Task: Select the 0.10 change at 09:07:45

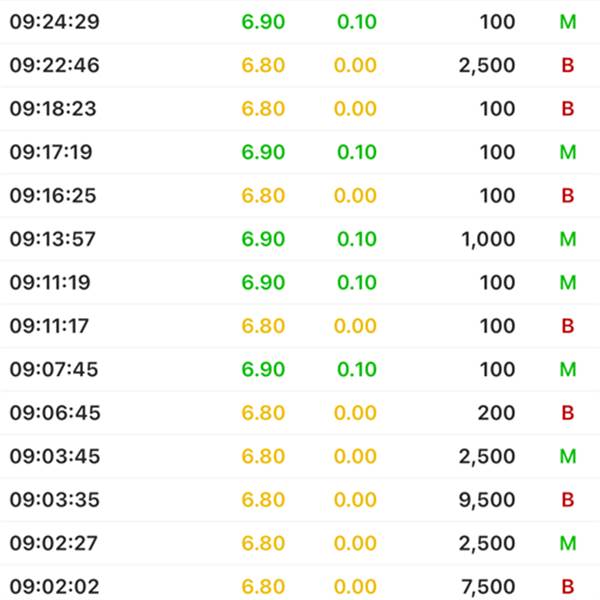Action: [357, 369]
